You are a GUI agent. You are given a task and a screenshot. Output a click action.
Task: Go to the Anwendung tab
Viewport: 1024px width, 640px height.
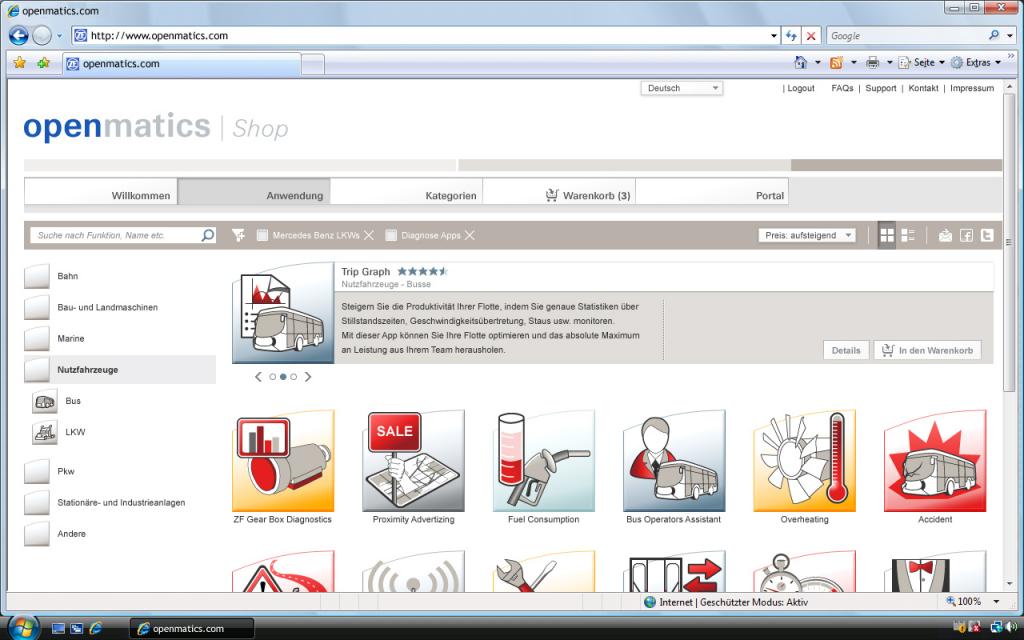tap(254, 192)
